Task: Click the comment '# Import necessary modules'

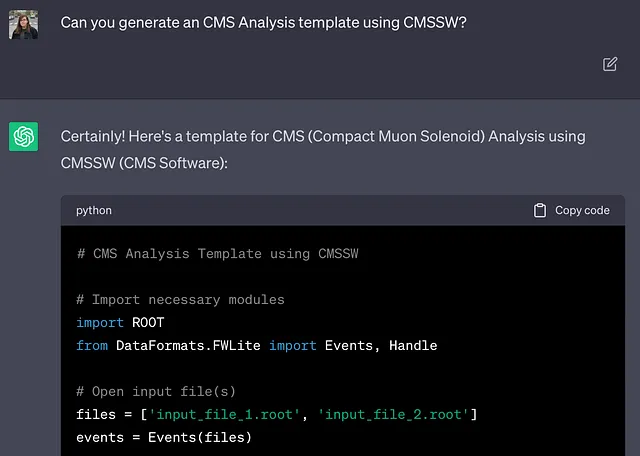Action: (180, 300)
